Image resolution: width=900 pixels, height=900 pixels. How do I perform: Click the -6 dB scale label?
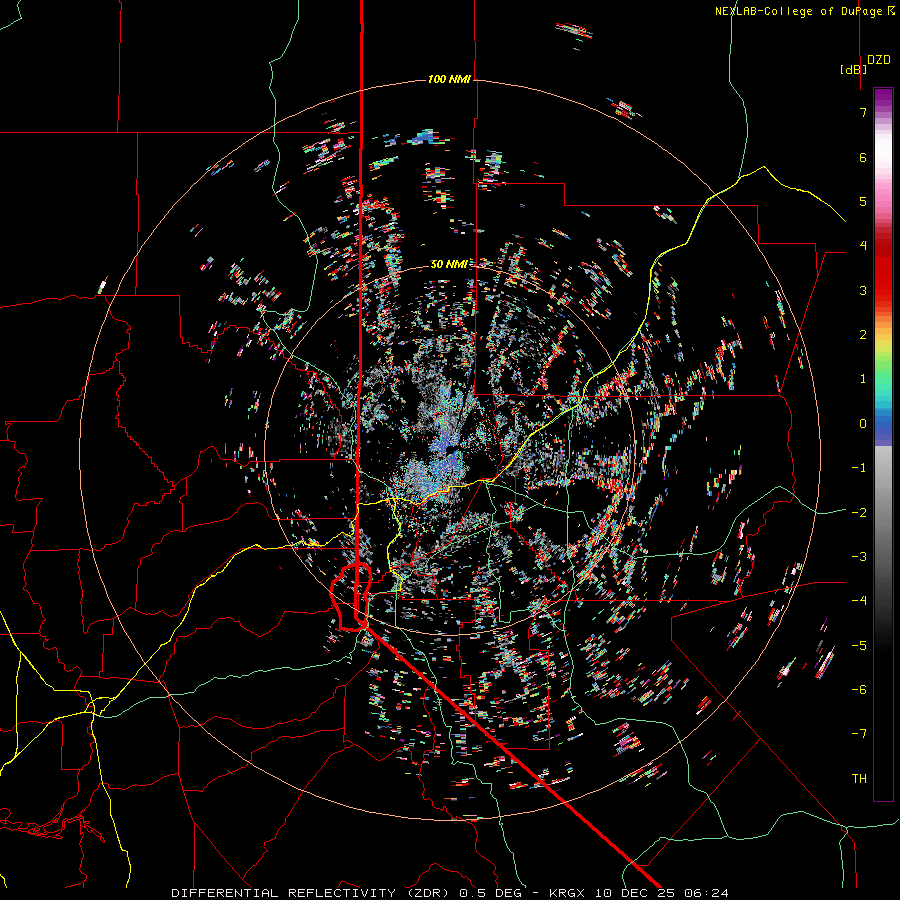pos(859,690)
